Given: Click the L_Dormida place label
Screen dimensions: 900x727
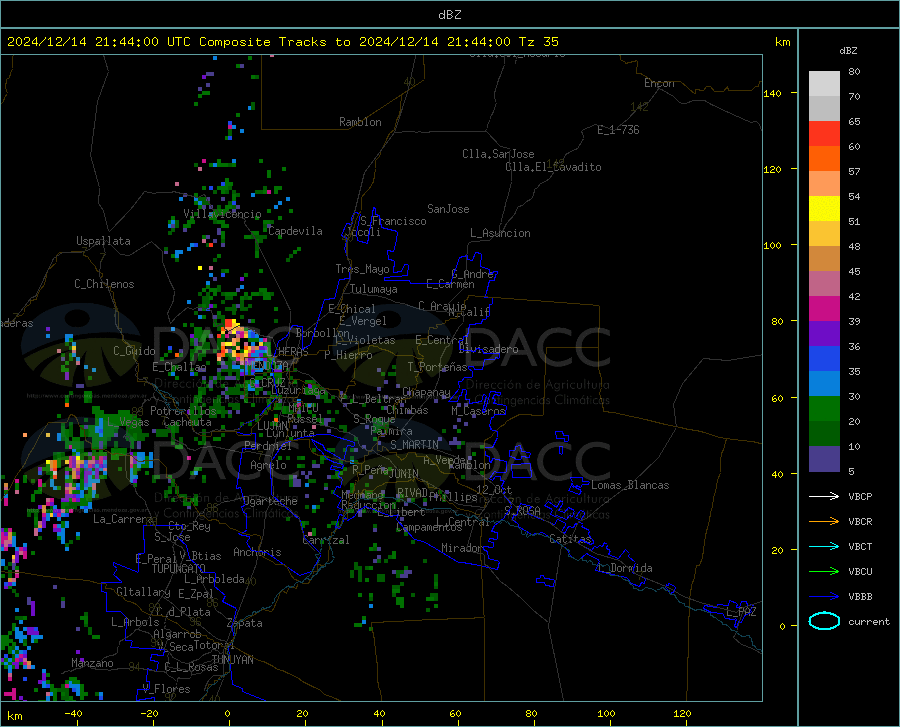Looking at the screenshot, I should (624, 568).
